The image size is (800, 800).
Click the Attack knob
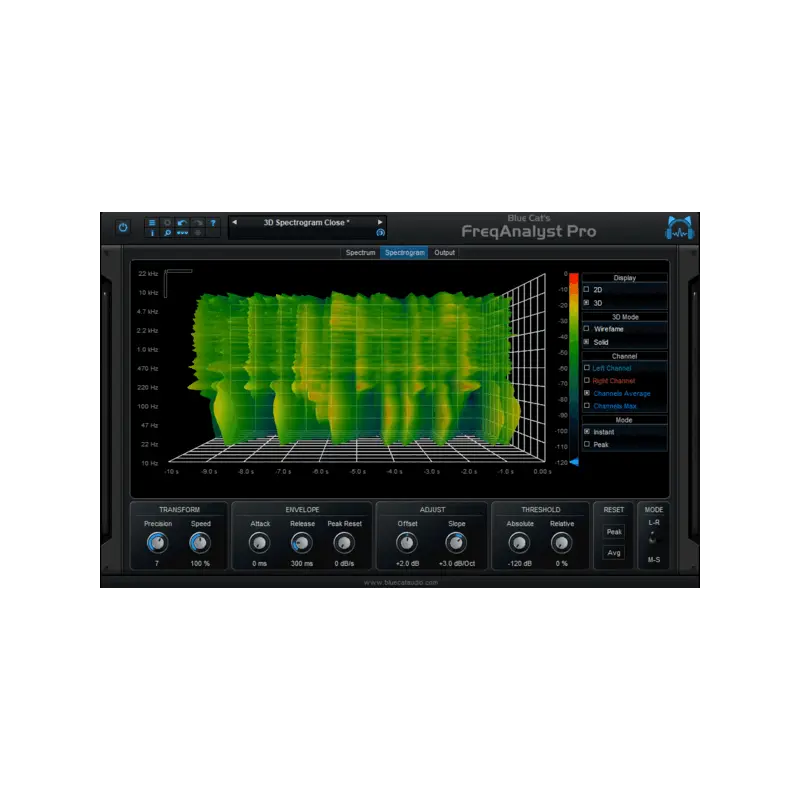(x=259, y=543)
